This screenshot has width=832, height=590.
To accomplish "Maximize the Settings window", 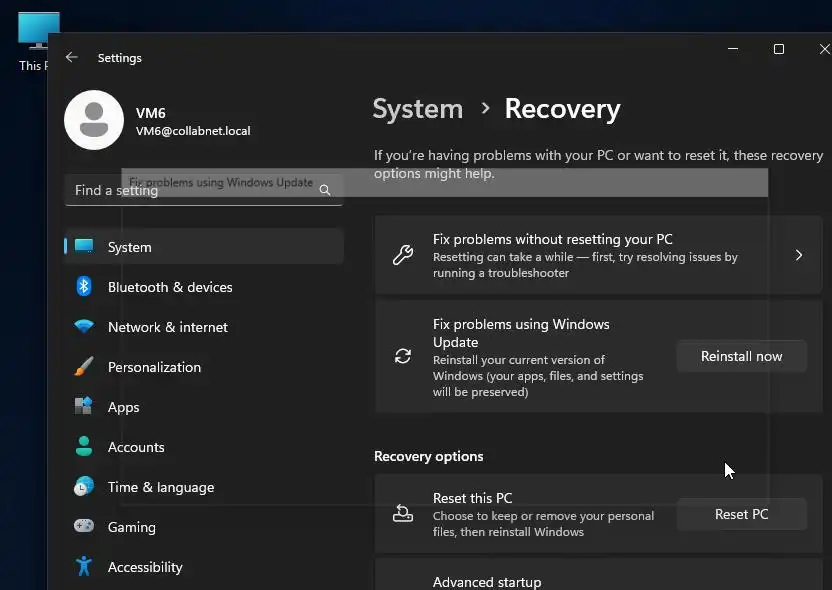I will point(778,49).
